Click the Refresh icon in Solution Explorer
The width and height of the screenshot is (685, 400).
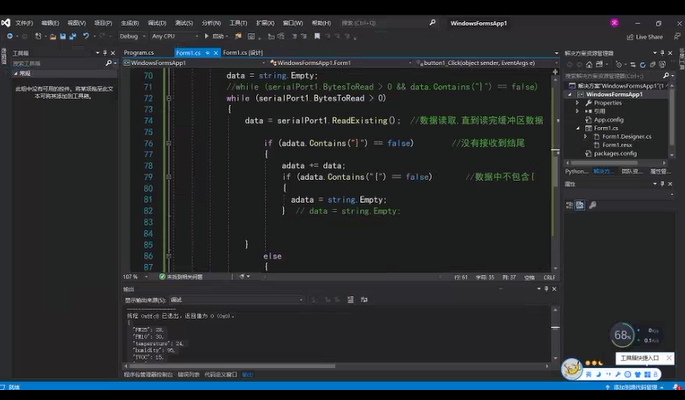(x=642, y=65)
